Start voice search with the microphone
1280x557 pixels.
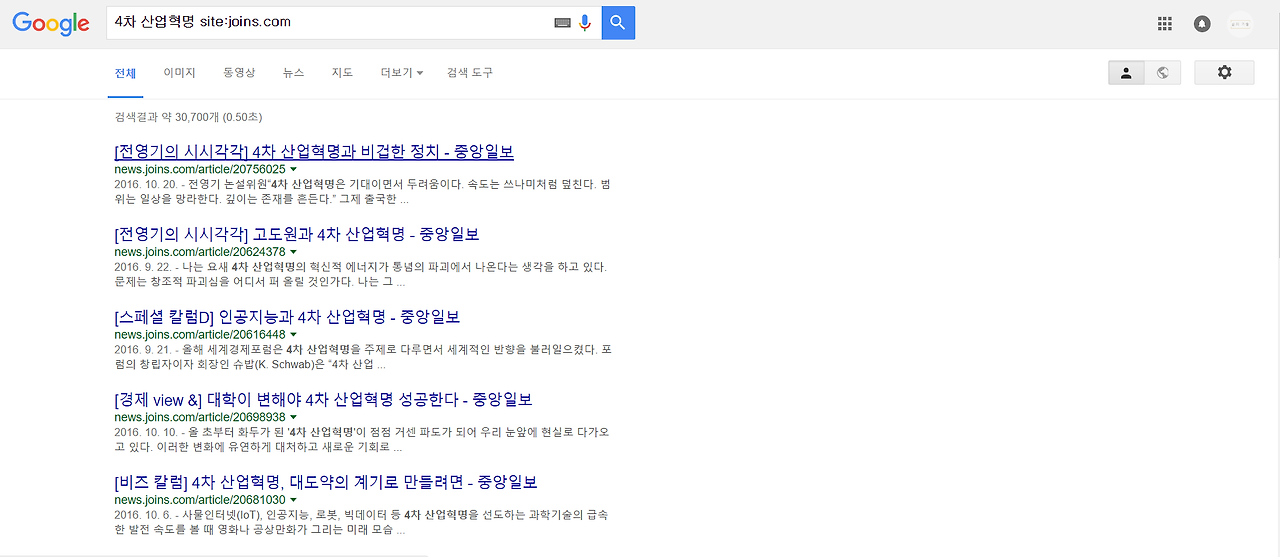click(585, 22)
